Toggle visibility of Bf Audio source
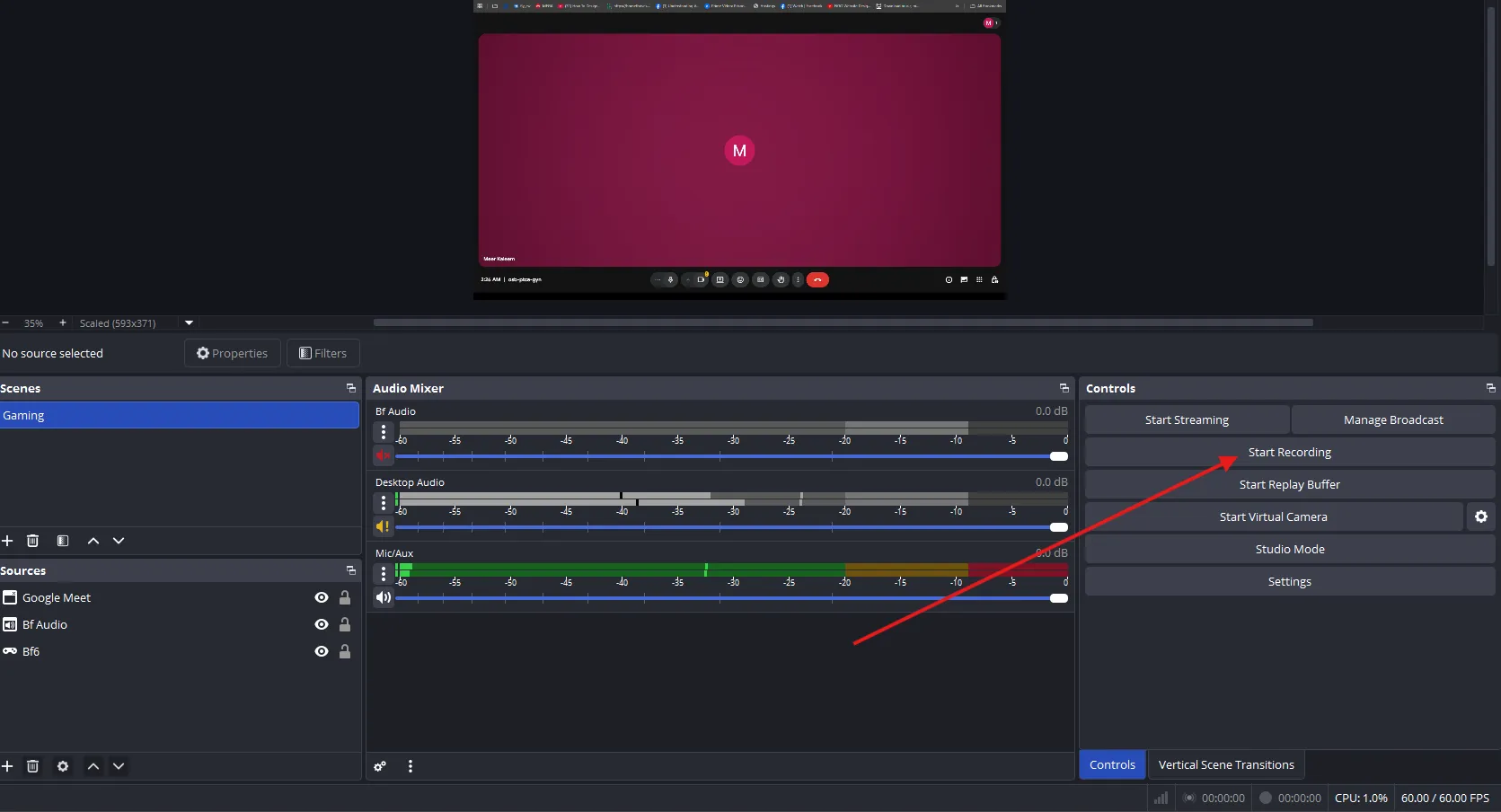Viewport: 1501px width, 812px height. click(x=322, y=624)
